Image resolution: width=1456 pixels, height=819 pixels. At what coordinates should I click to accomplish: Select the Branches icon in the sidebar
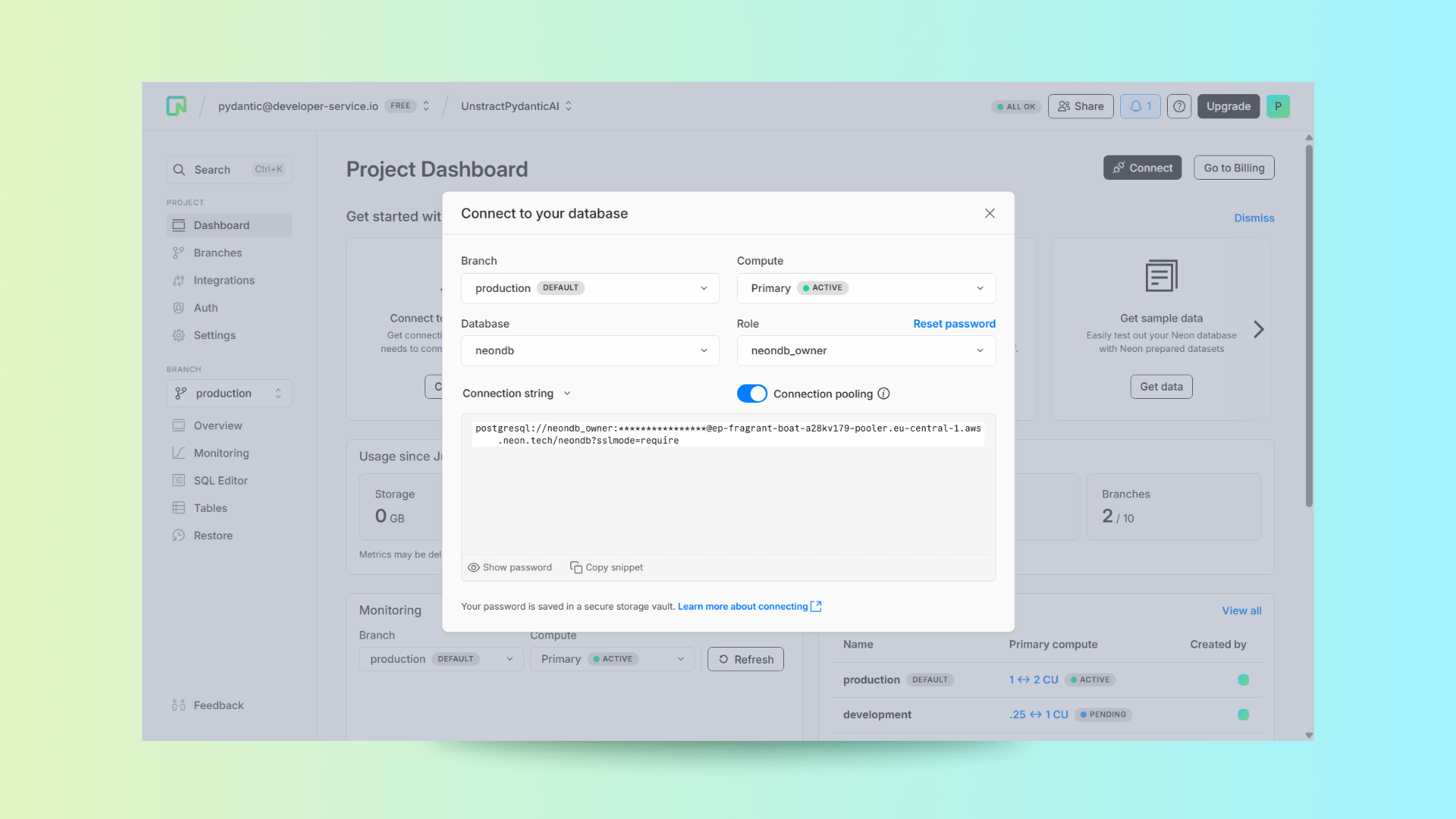pyautogui.click(x=179, y=252)
